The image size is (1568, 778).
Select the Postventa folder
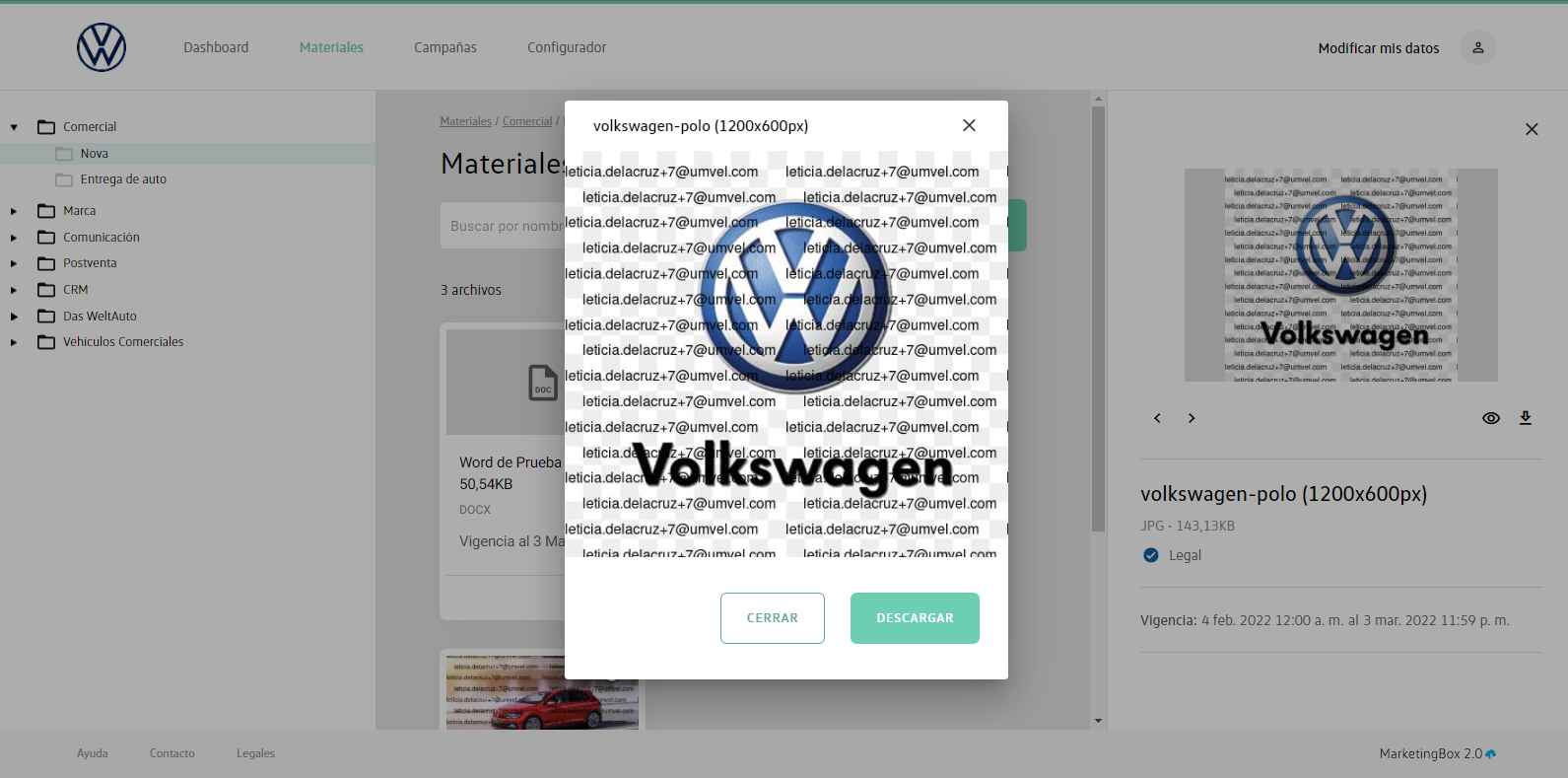pos(90,263)
